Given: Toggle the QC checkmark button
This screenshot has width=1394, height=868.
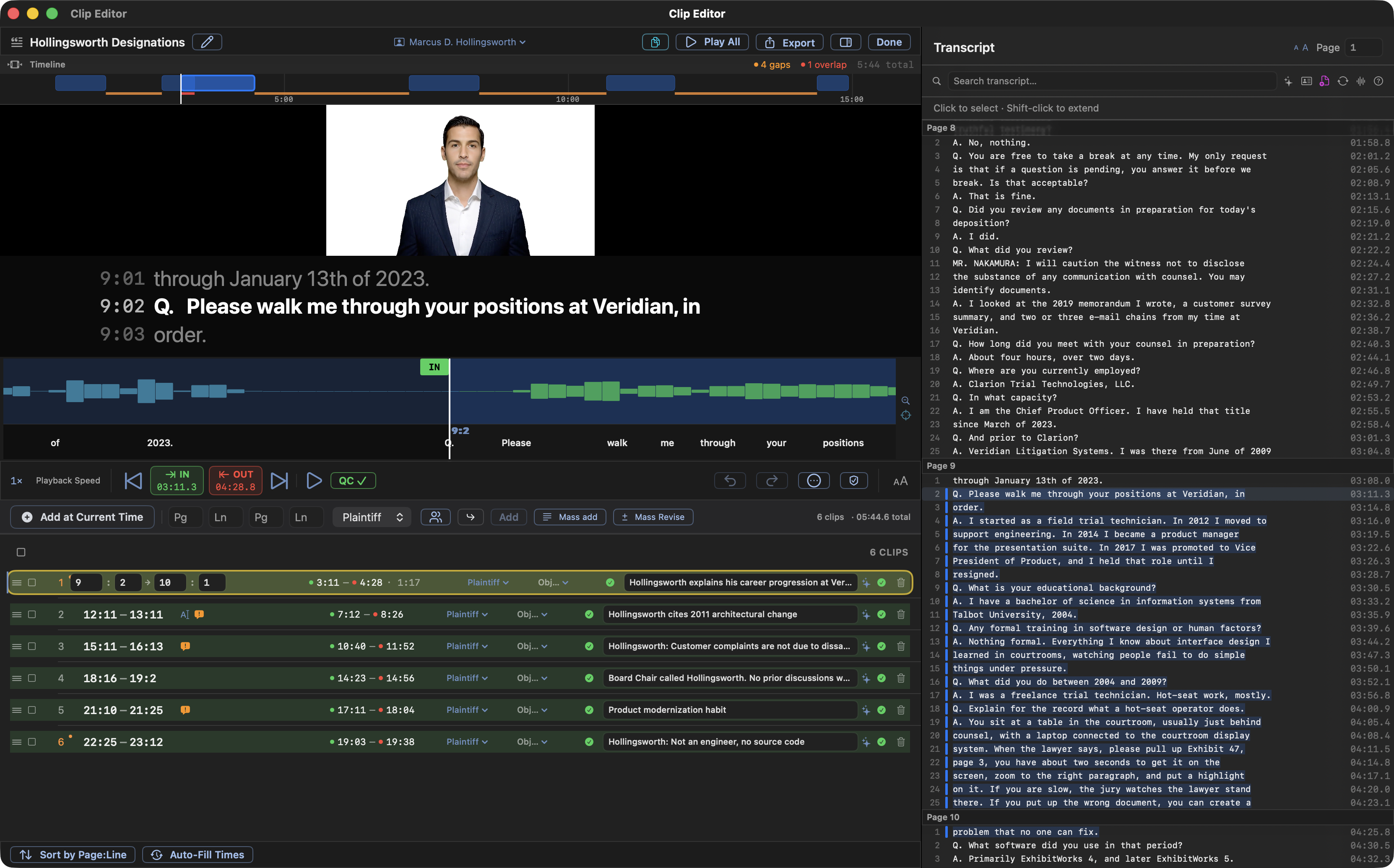Looking at the screenshot, I should [x=353, y=481].
